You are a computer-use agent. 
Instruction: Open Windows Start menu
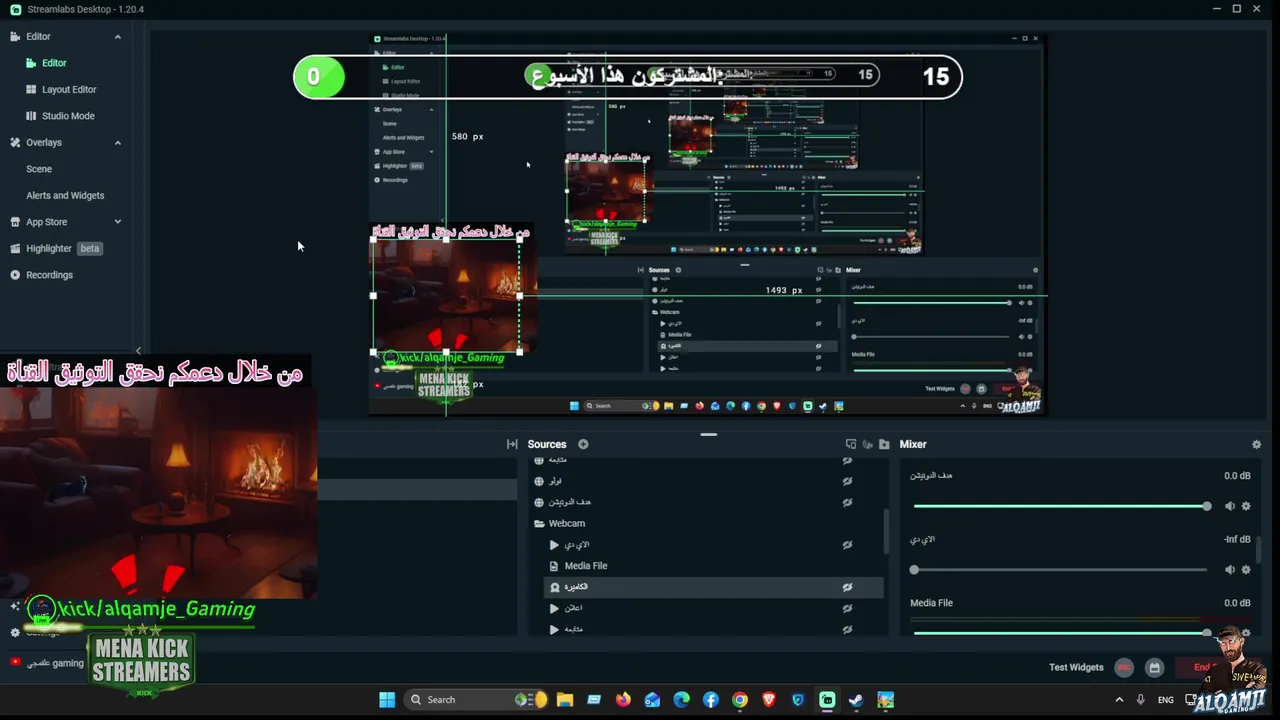(387, 699)
